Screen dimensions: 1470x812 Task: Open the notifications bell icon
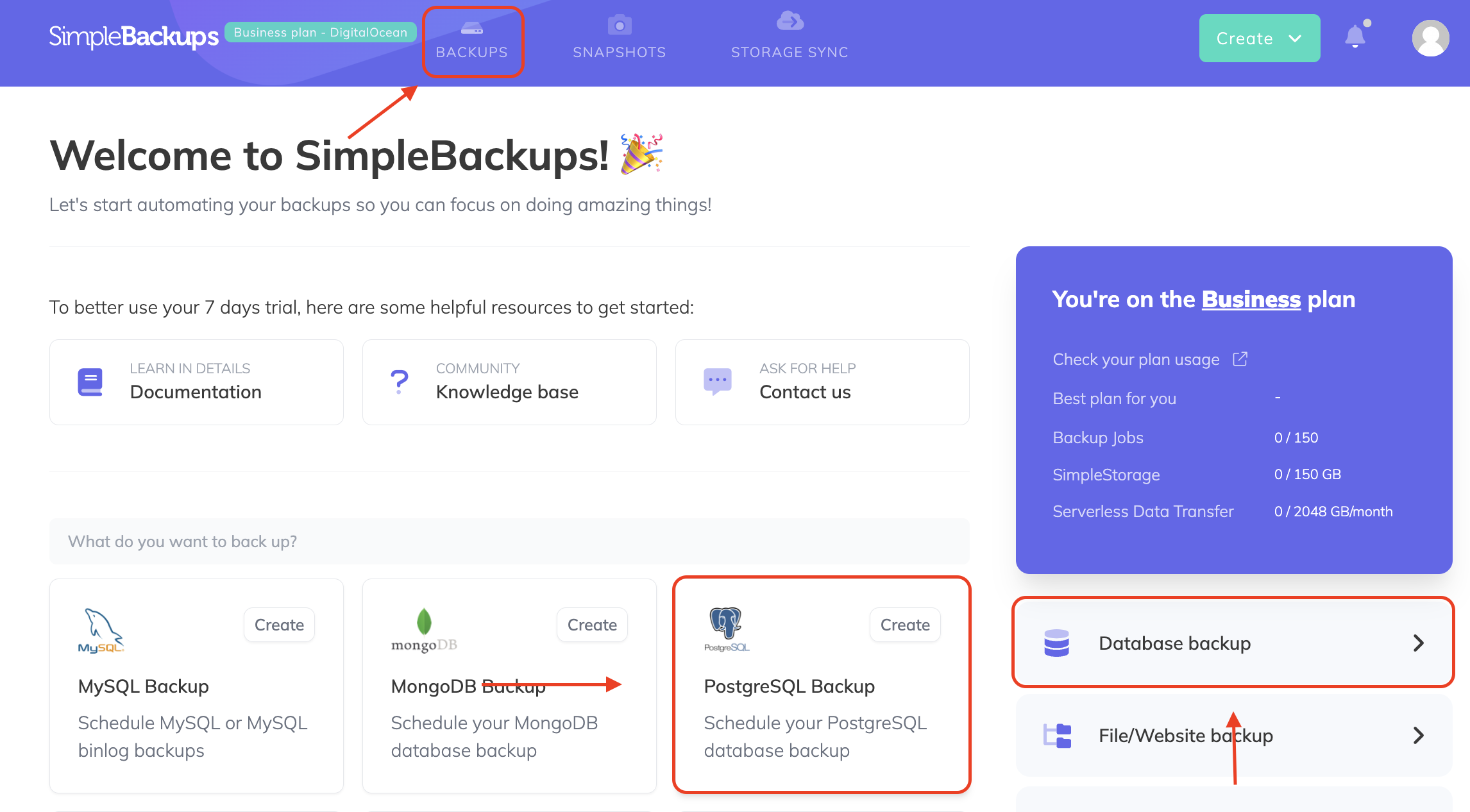tap(1355, 37)
